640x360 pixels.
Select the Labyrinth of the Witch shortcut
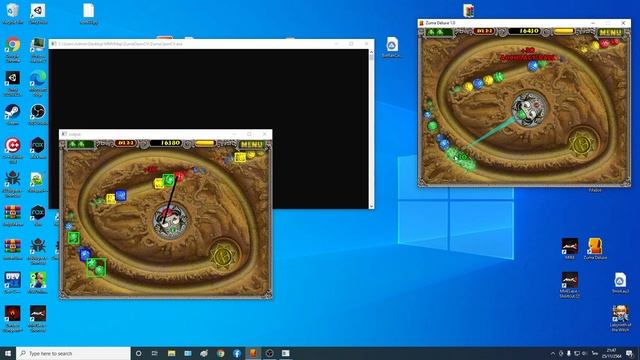coord(620,318)
